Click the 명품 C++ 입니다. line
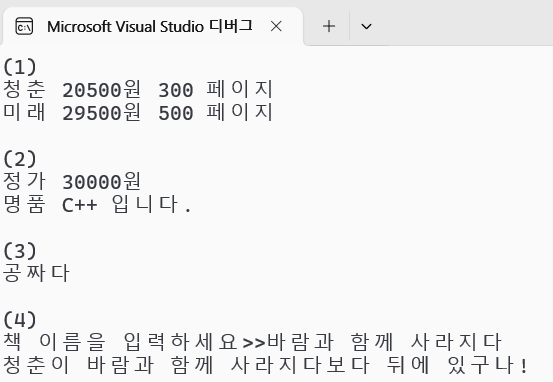The image size is (553, 382). 97,205
